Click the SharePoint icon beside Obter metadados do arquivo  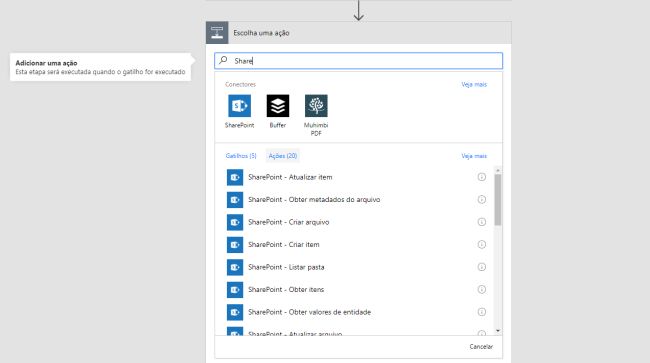(235, 200)
